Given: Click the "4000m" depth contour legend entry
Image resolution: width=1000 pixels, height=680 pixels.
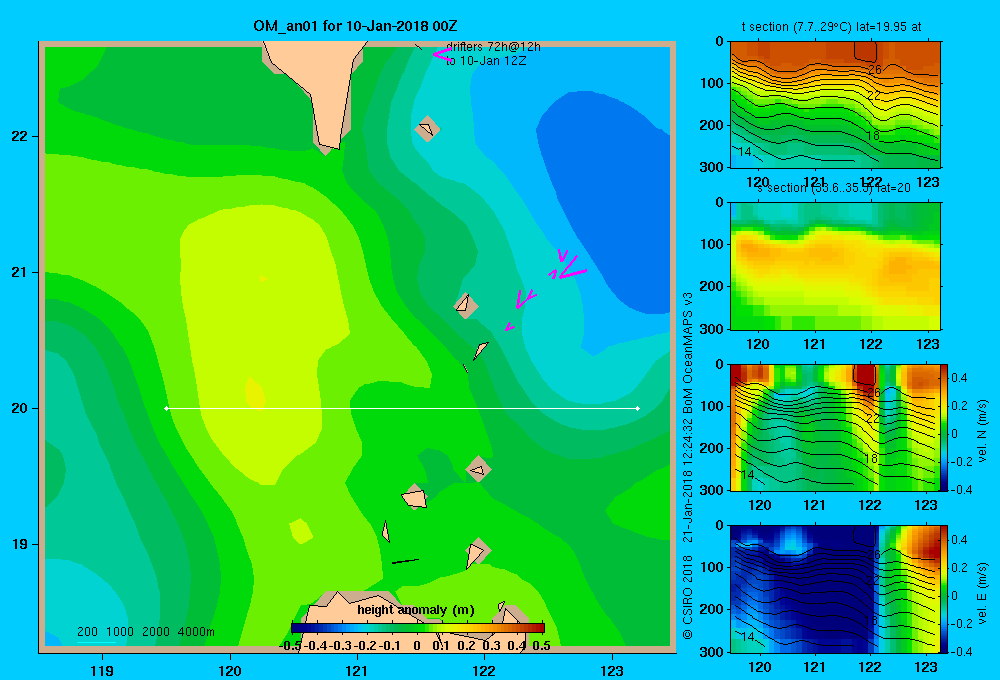Looking at the screenshot, I should tap(196, 632).
